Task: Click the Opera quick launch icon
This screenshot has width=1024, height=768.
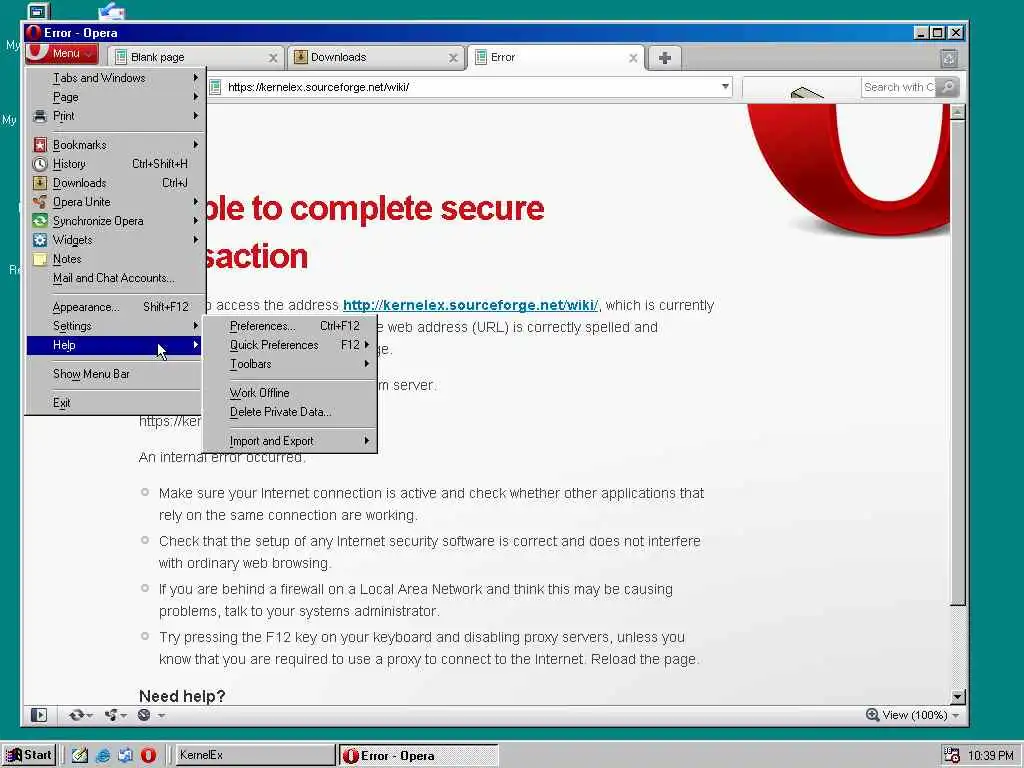Action: [x=149, y=756]
